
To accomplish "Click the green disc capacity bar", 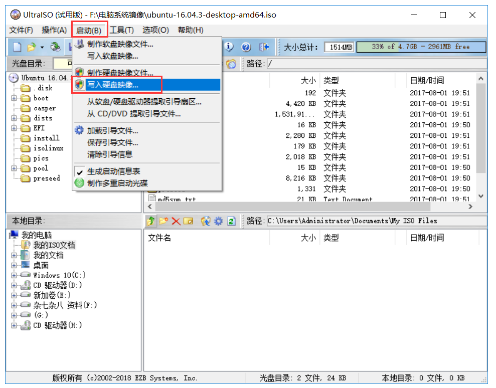I will [x=421, y=47].
